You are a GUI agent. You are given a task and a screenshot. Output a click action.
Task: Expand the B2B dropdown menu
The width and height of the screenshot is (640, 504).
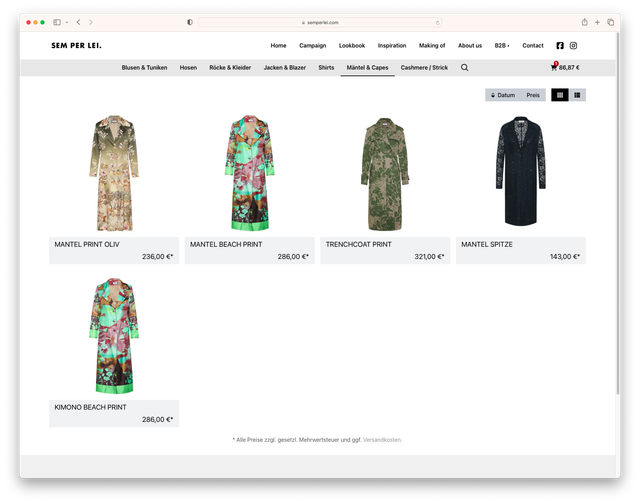pyautogui.click(x=501, y=45)
